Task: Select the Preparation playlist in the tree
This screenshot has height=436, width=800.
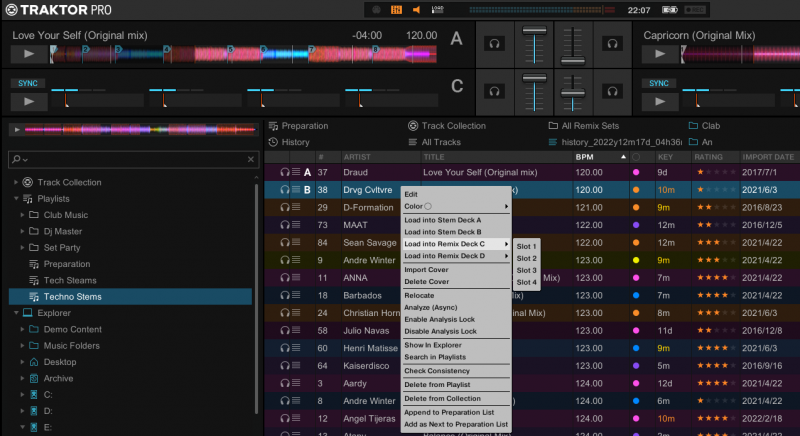Action: coord(67,264)
